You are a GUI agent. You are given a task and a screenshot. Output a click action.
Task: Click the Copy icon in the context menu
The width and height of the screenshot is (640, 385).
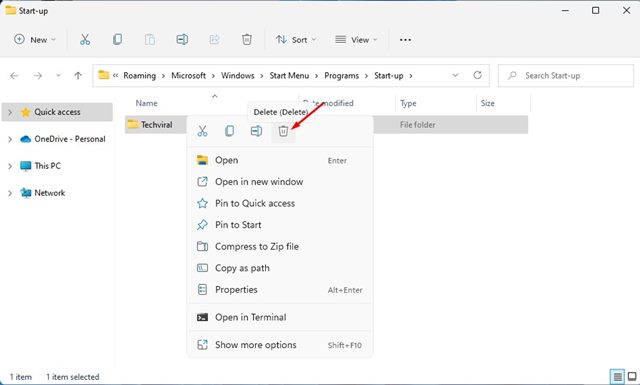[x=229, y=131]
